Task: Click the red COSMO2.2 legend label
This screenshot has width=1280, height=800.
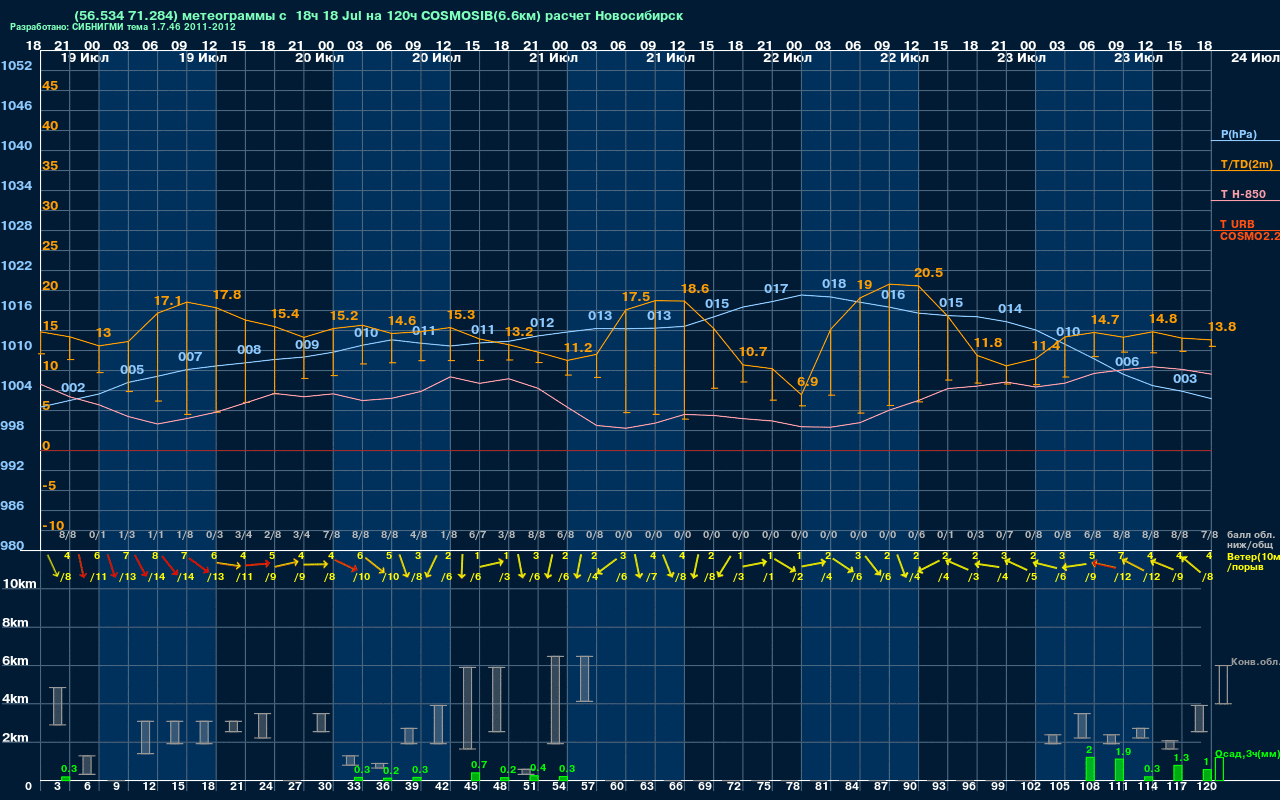Action: [x=1250, y=235]
